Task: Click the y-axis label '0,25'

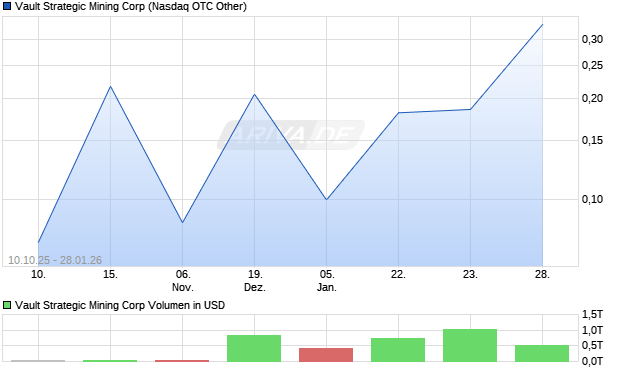Action: 592,65
